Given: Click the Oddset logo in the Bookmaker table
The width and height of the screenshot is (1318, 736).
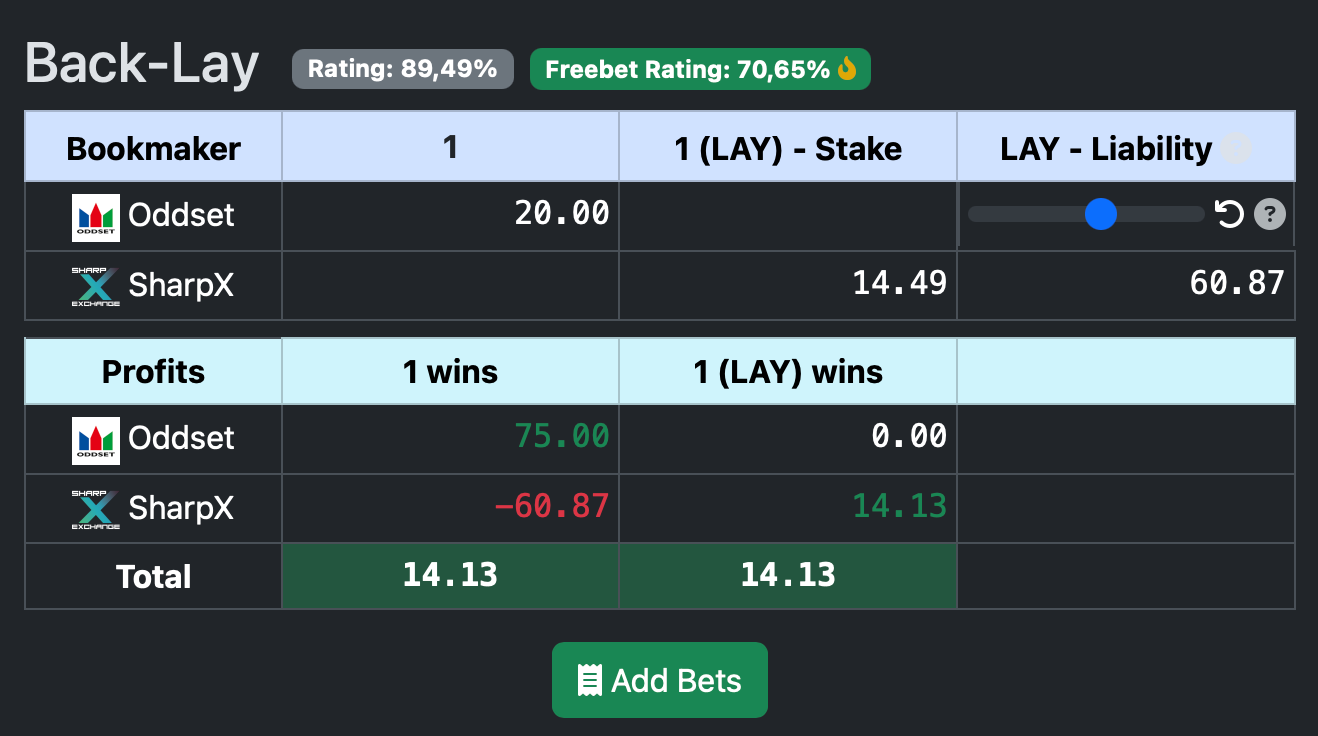Looking at the screenshot, I should tap(96, 217).
